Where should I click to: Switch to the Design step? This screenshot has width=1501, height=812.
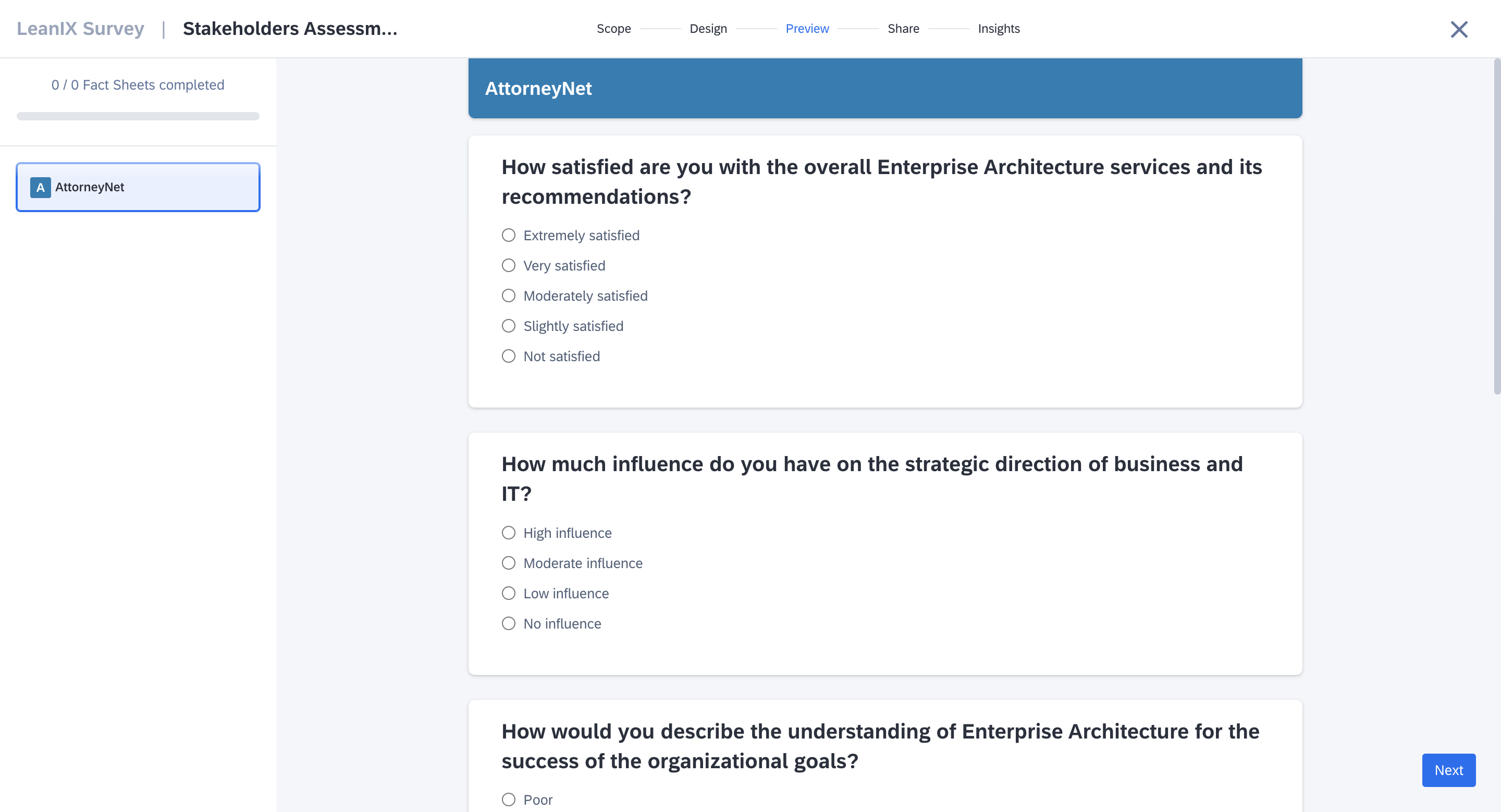tap(708, 29)
